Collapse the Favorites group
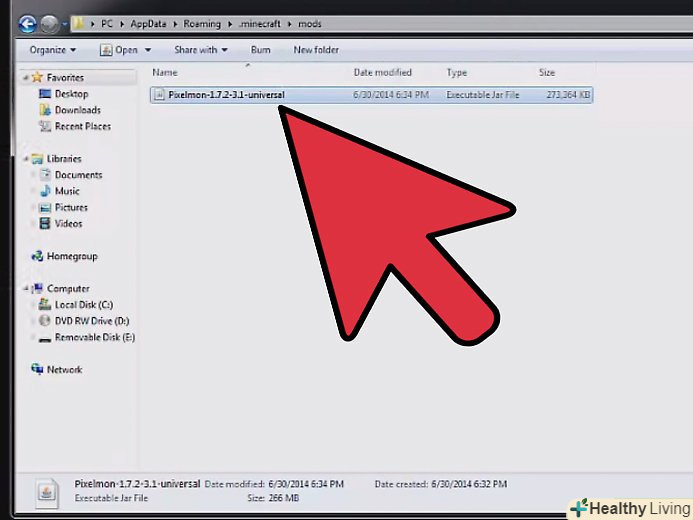 26,78
